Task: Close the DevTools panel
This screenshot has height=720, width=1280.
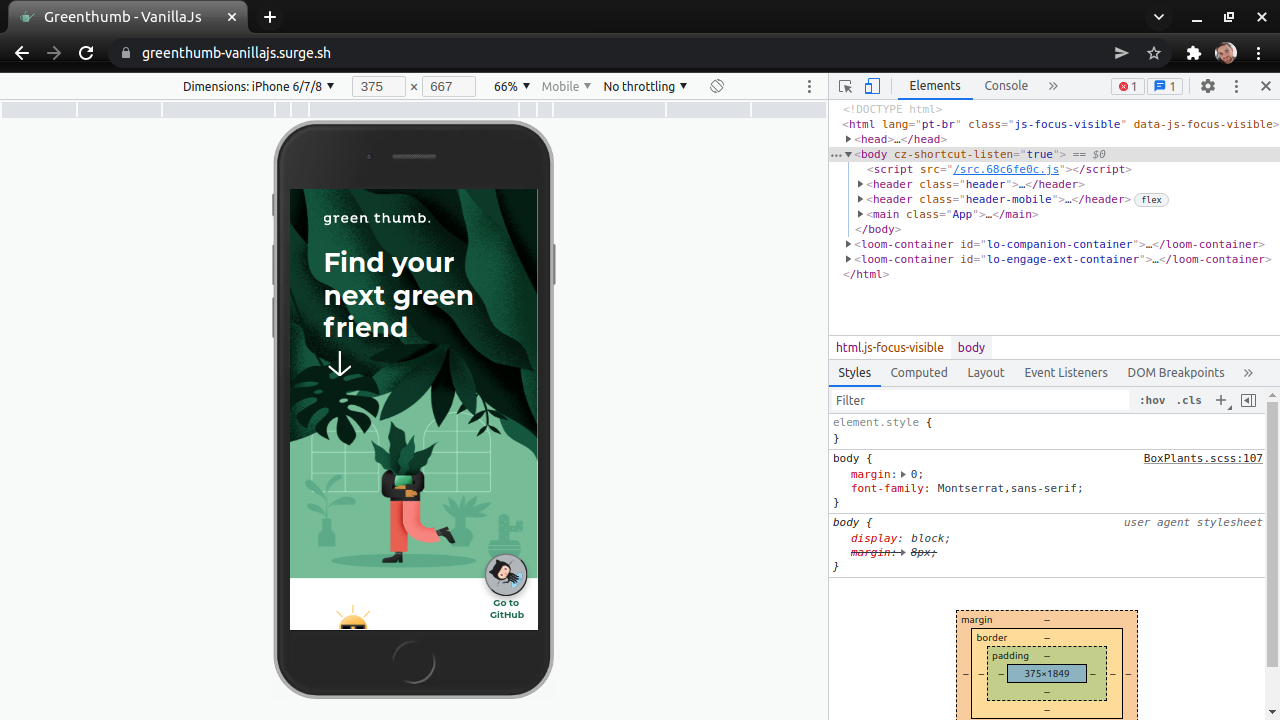Action: (1265, 86)
